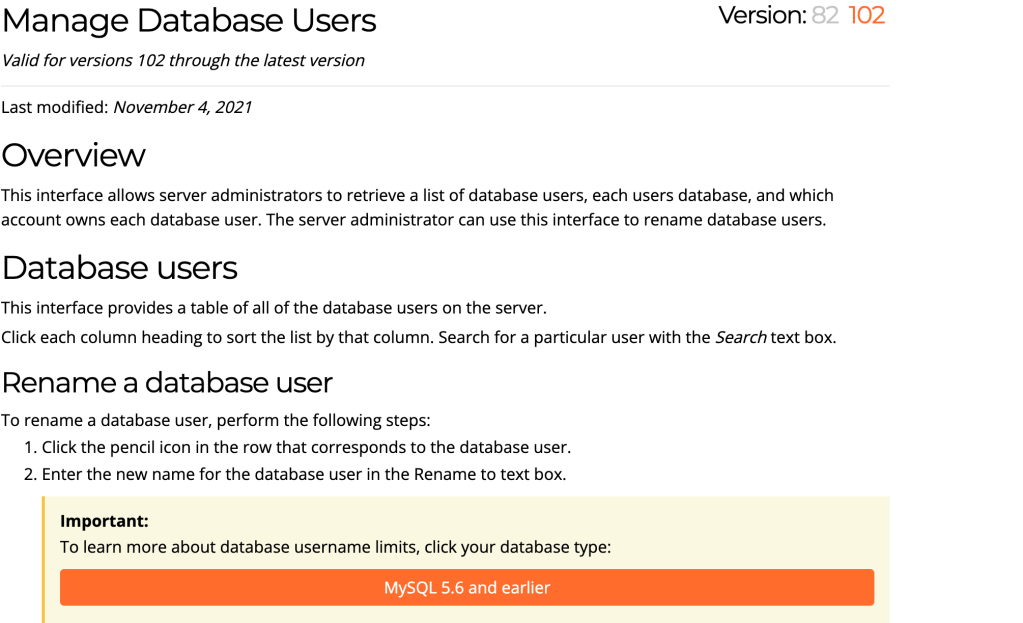Image resolution: width=1023 pixels, height=623 pixels.
Task: Click the Version: label at top right
Action: 762,16
